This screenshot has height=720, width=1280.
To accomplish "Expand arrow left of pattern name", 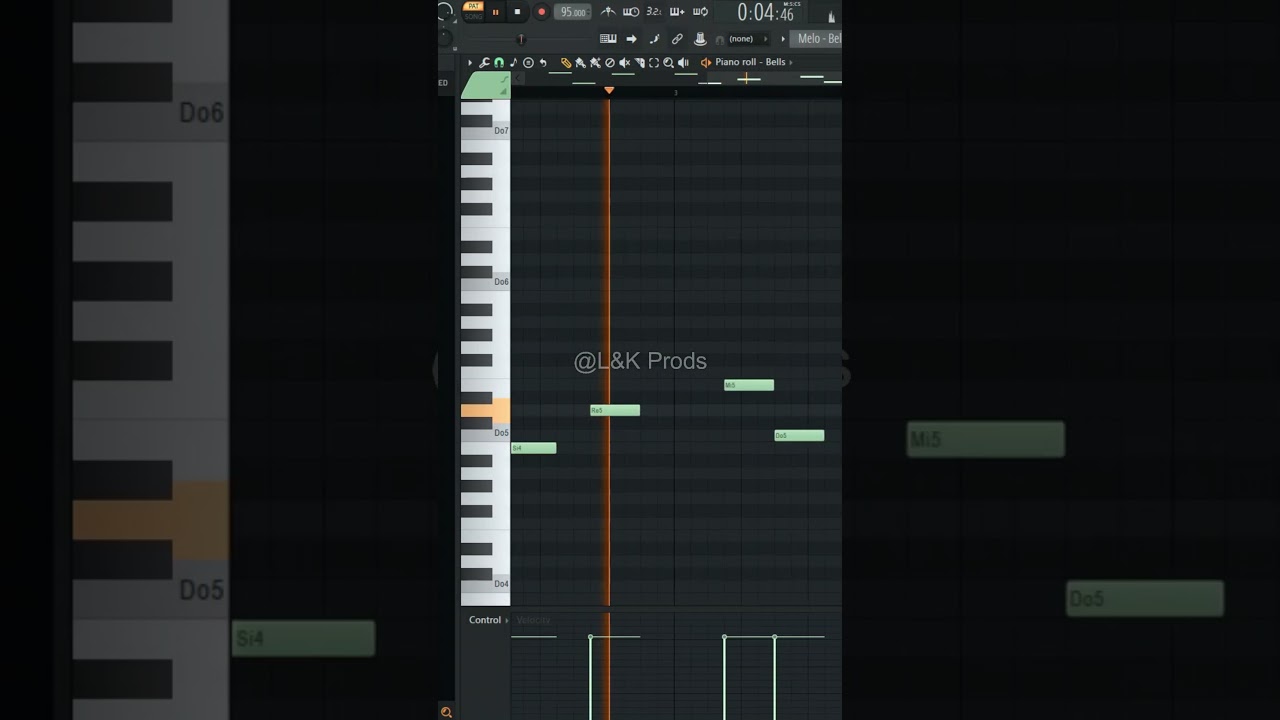I will [783, 39].
